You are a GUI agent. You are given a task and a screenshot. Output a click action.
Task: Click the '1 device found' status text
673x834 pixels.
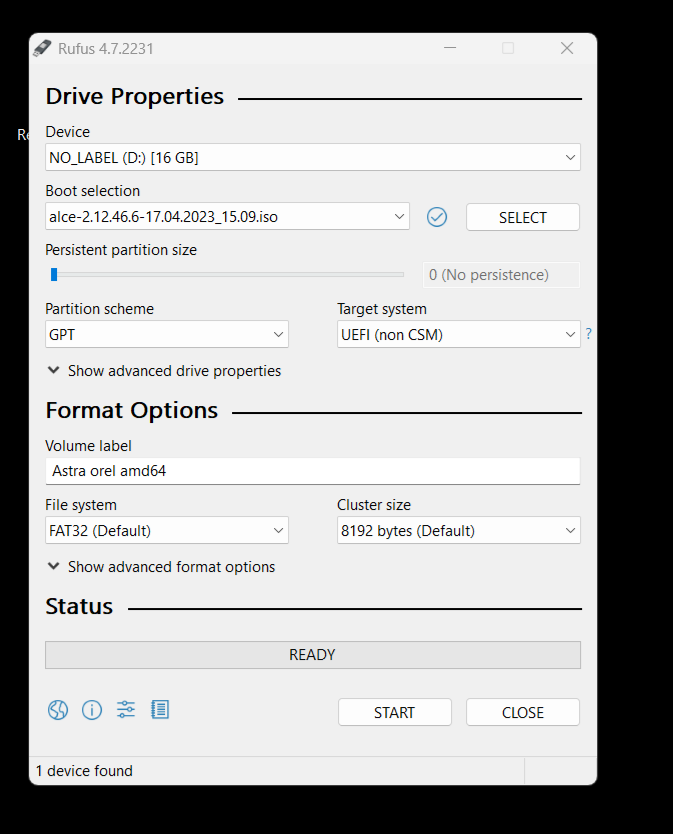(84, 771)
